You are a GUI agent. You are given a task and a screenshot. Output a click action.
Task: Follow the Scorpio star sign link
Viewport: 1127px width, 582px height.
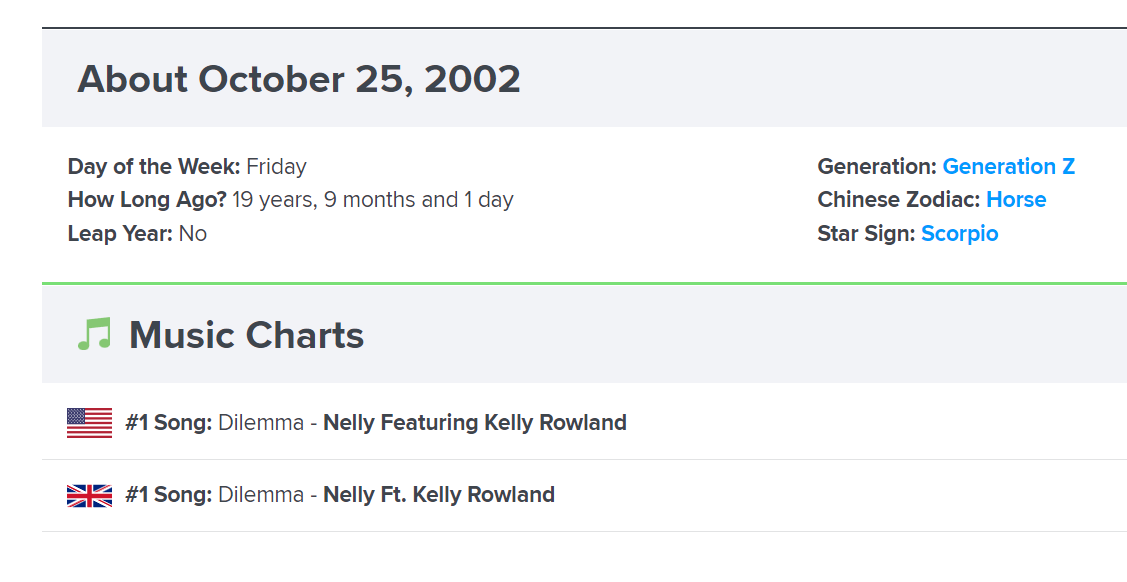click(x=959, y=234)
